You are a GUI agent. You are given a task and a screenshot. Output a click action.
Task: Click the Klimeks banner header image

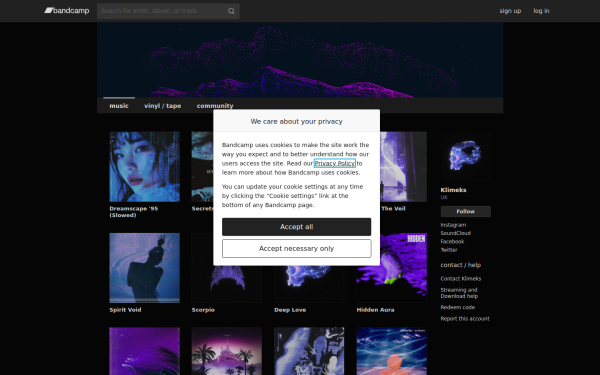pyautogui.click(x=300, y=60)
